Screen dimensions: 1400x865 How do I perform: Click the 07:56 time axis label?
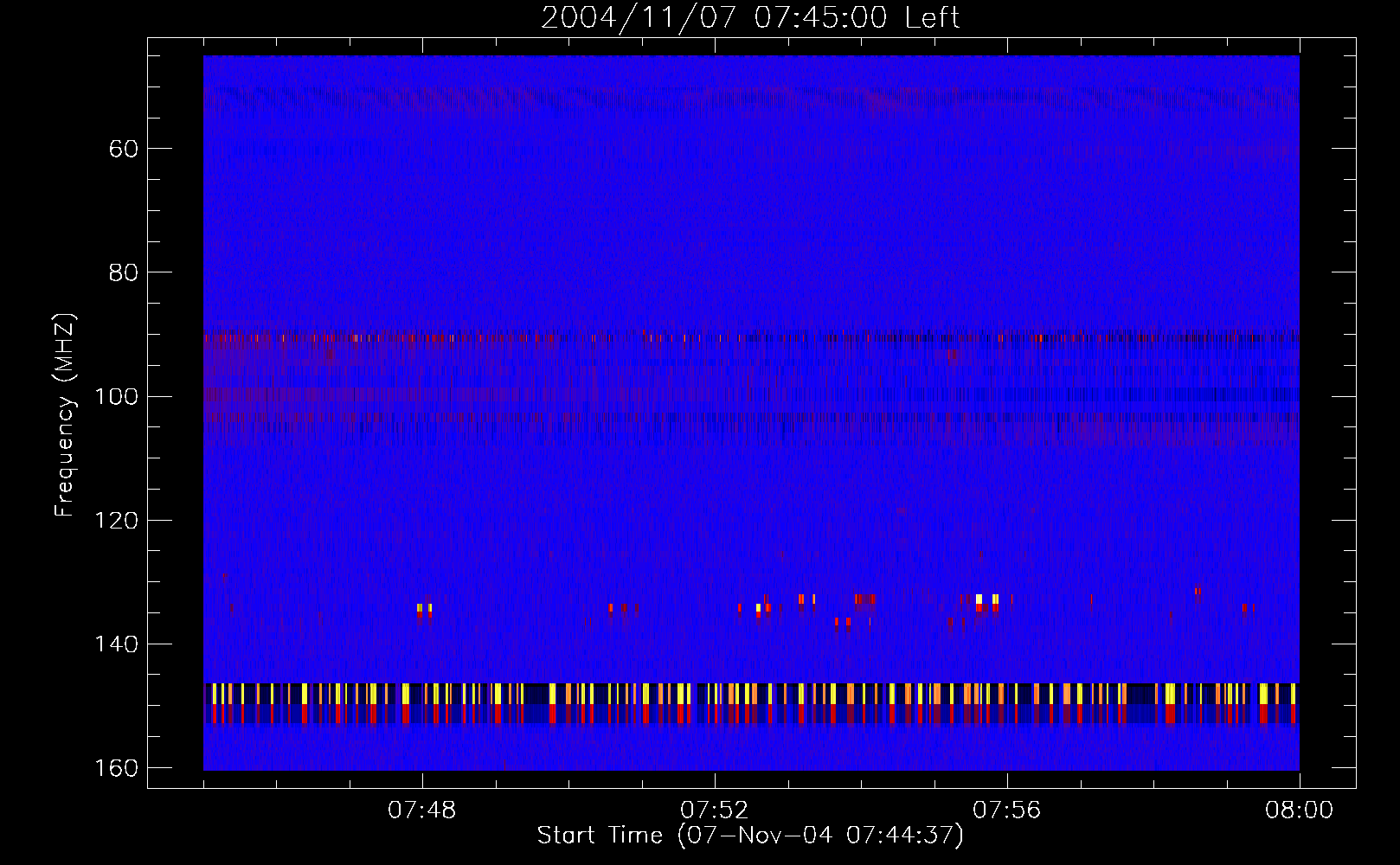tap(1006, 811)
